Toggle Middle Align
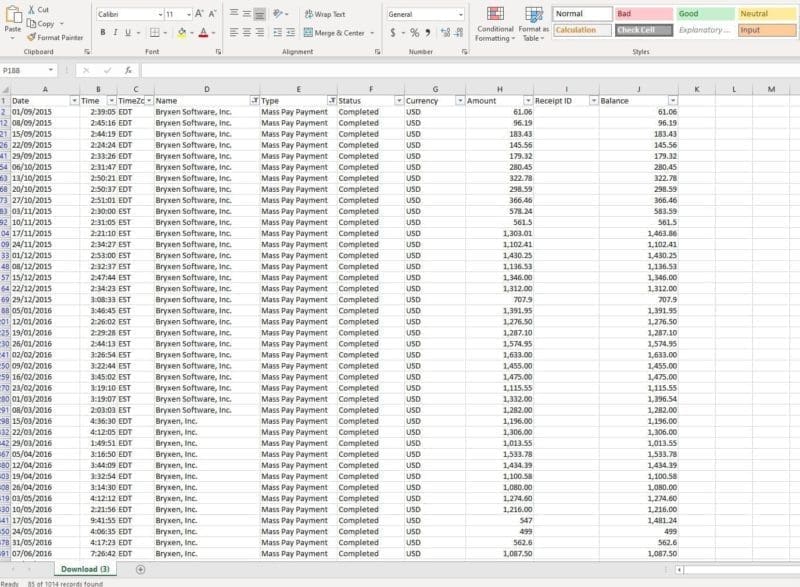800x587 pixels. pos(246,14)
